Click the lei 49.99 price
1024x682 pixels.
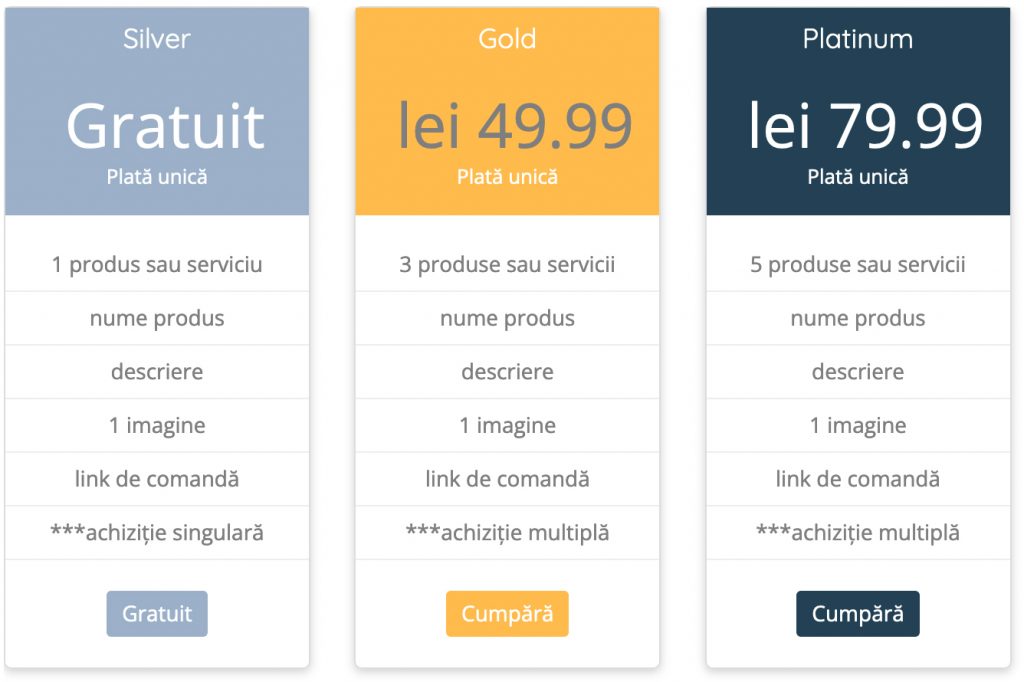click(515, 126)
